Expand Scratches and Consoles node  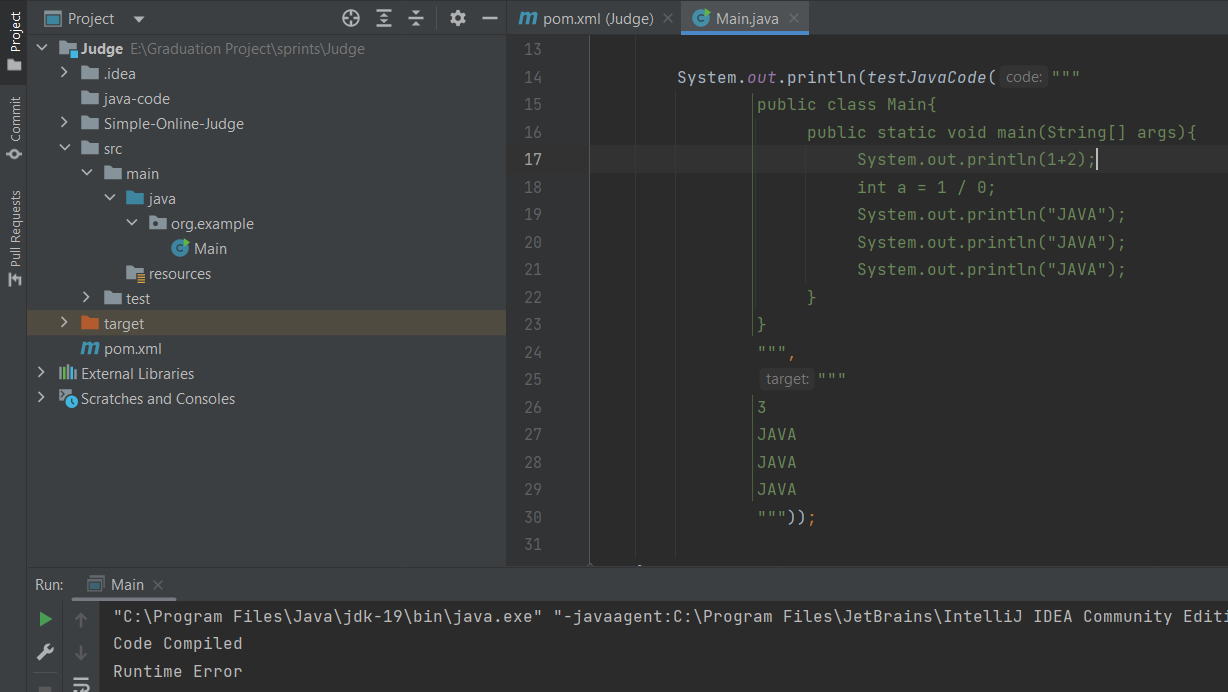(x=41, y=398)
